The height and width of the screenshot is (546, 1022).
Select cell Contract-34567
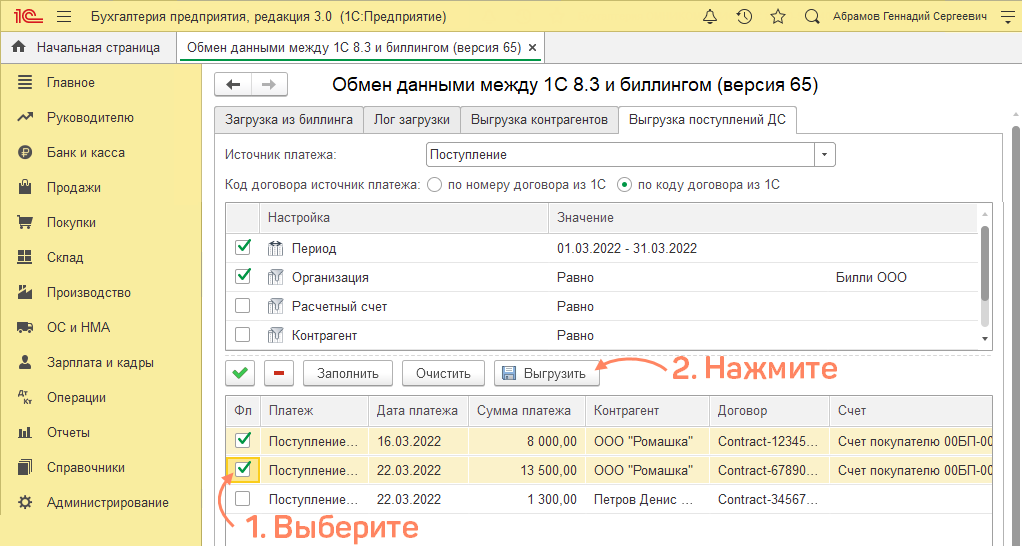click(768, 500)
